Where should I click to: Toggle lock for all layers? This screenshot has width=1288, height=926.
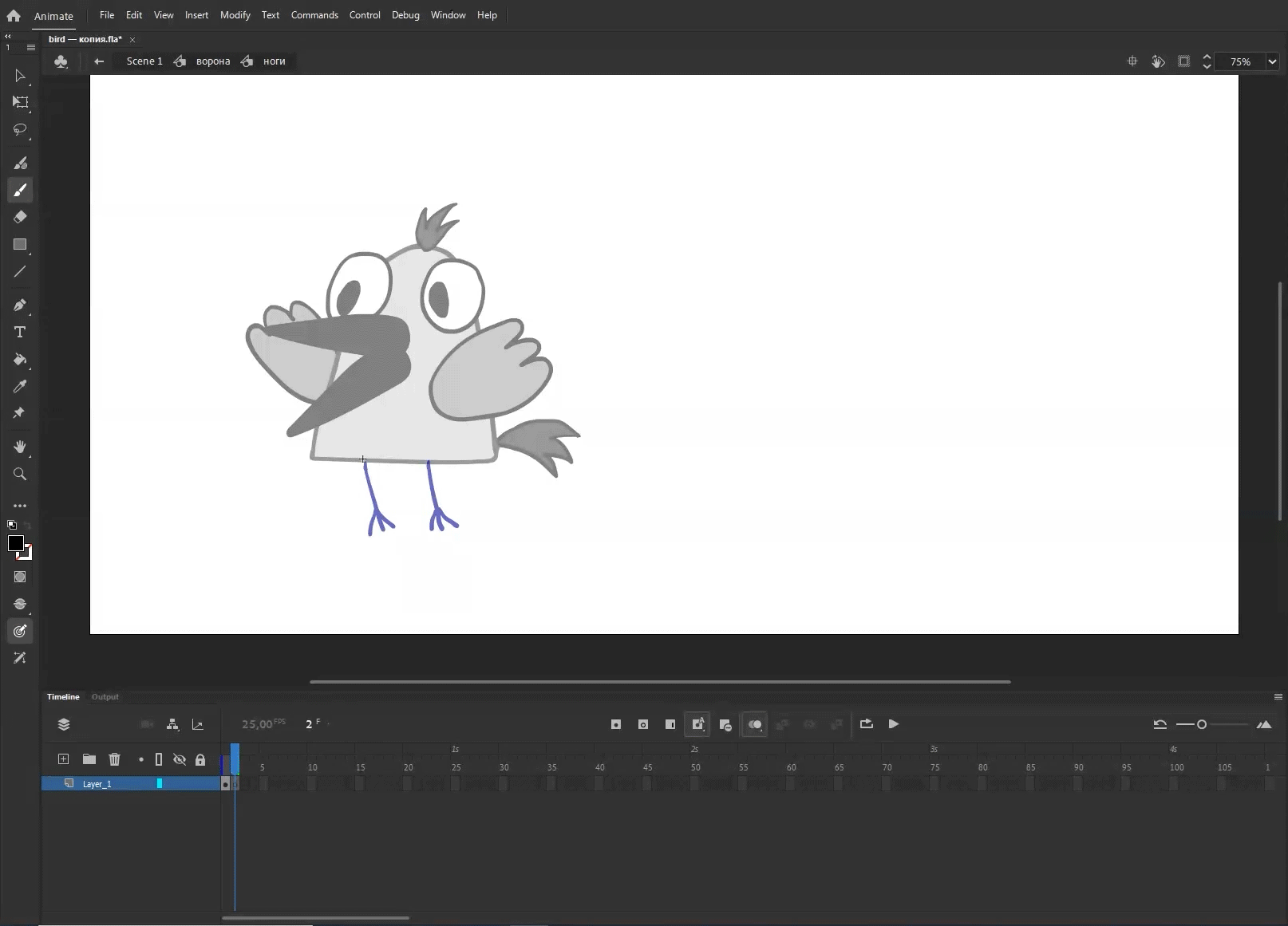(x=200, y=759)
